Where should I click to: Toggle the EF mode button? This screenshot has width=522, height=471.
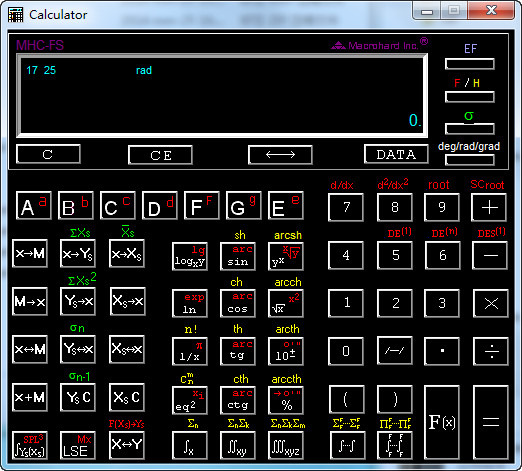(x=469, y=64)
